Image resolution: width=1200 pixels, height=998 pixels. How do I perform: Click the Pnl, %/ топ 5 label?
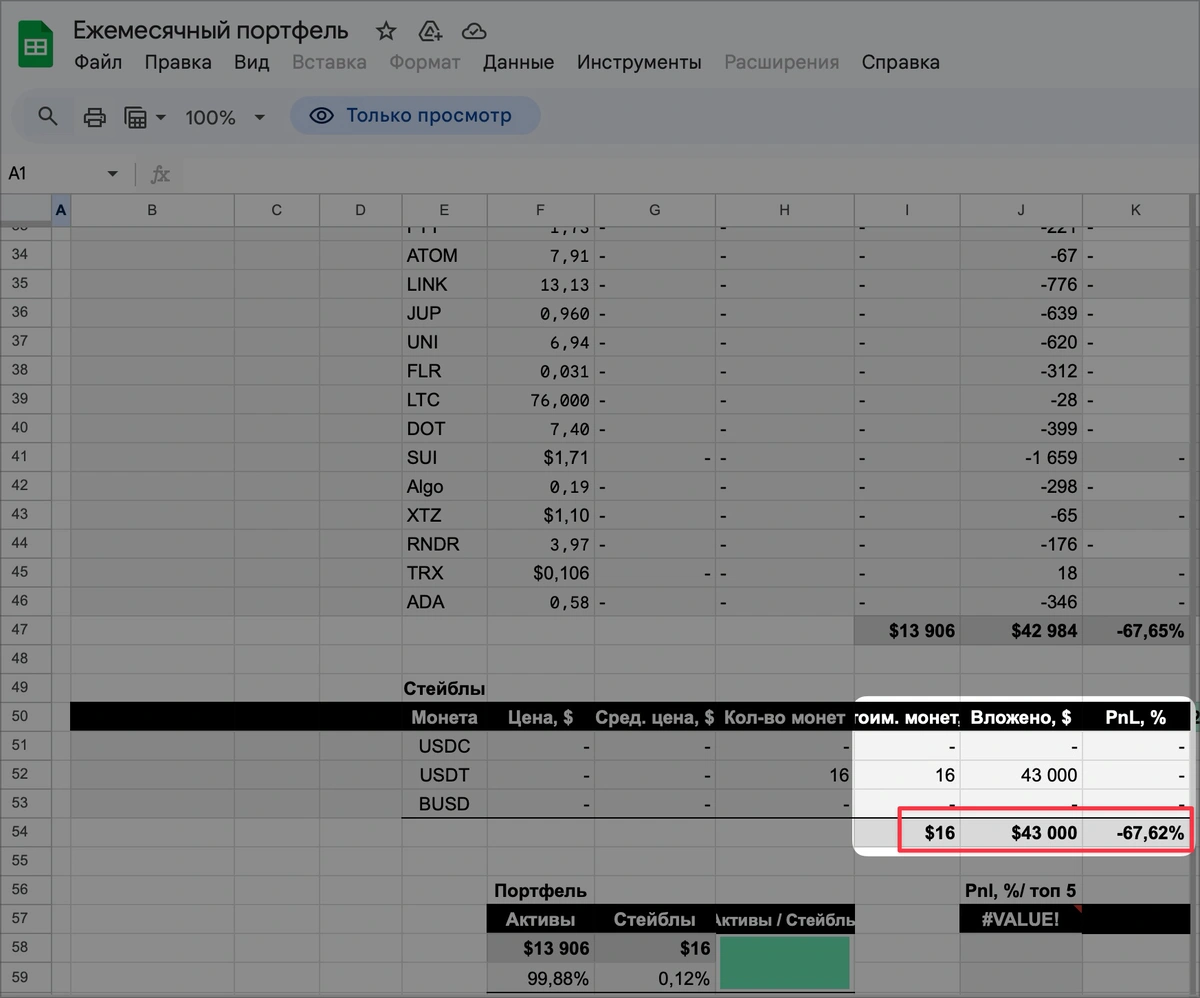pos(1021,890)
